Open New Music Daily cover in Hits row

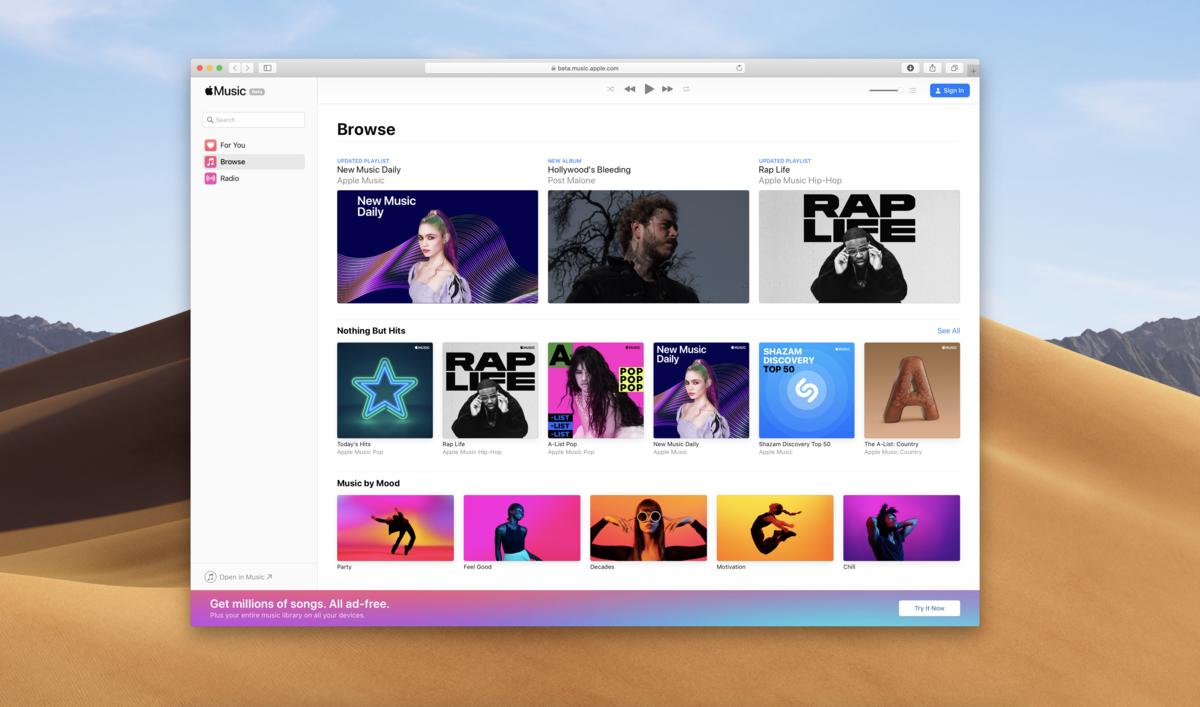pos(701,390)
